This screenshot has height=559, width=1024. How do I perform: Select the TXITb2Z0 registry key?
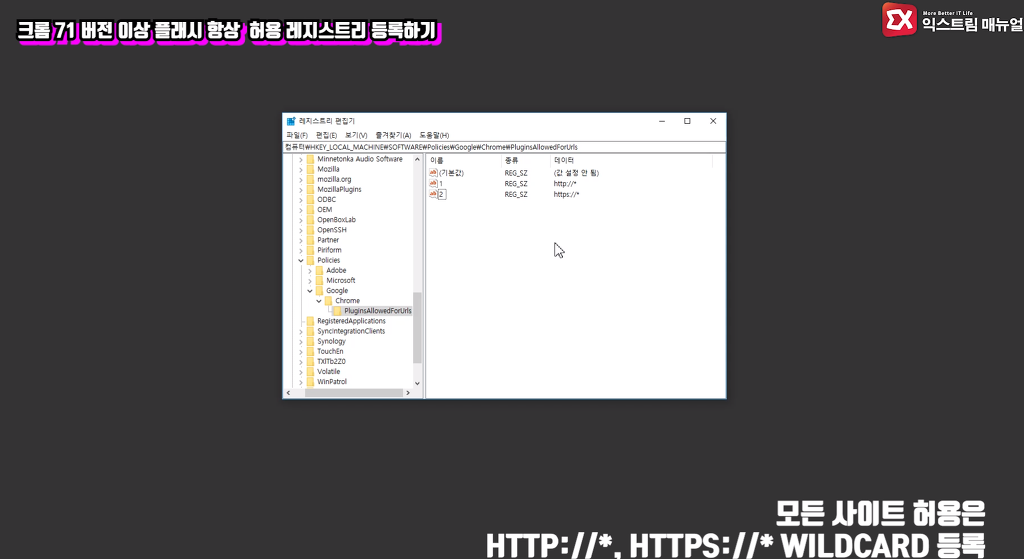pos(331,361)
